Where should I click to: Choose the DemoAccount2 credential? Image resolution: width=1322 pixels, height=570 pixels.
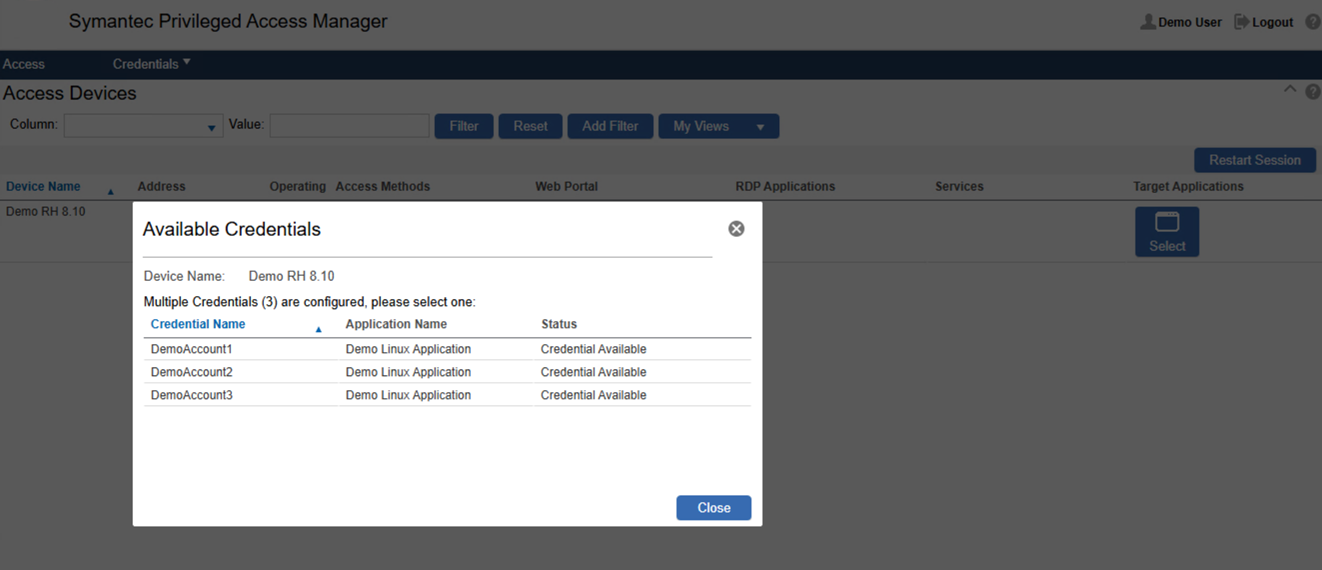(192, 372)
